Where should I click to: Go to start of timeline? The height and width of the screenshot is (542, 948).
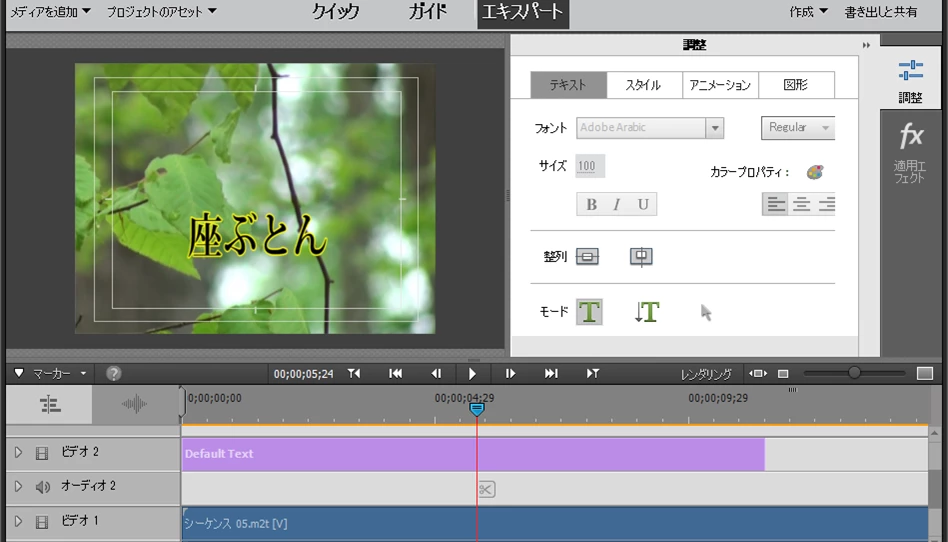pos(395,374)
